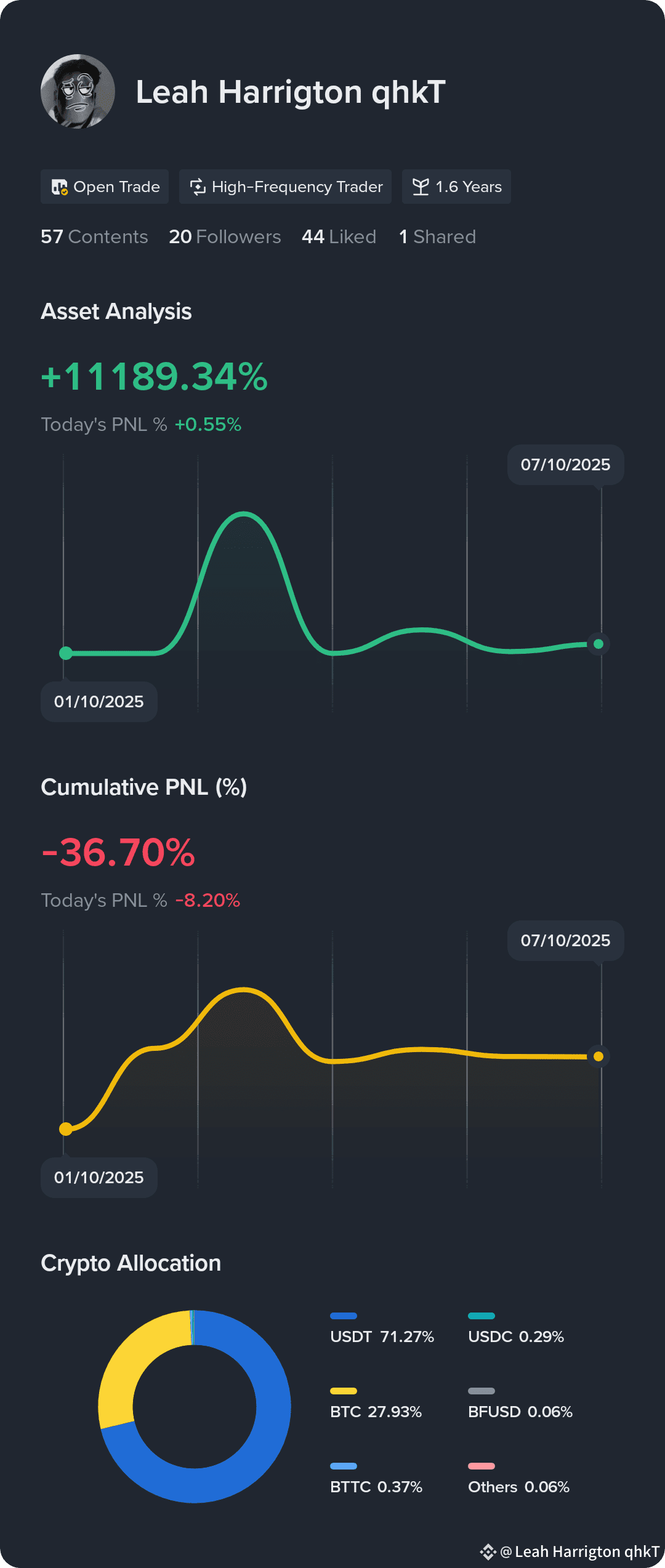This screenshot has height=1568, width=665.
Task: Open the 44 Liked count
Action: 339,236
